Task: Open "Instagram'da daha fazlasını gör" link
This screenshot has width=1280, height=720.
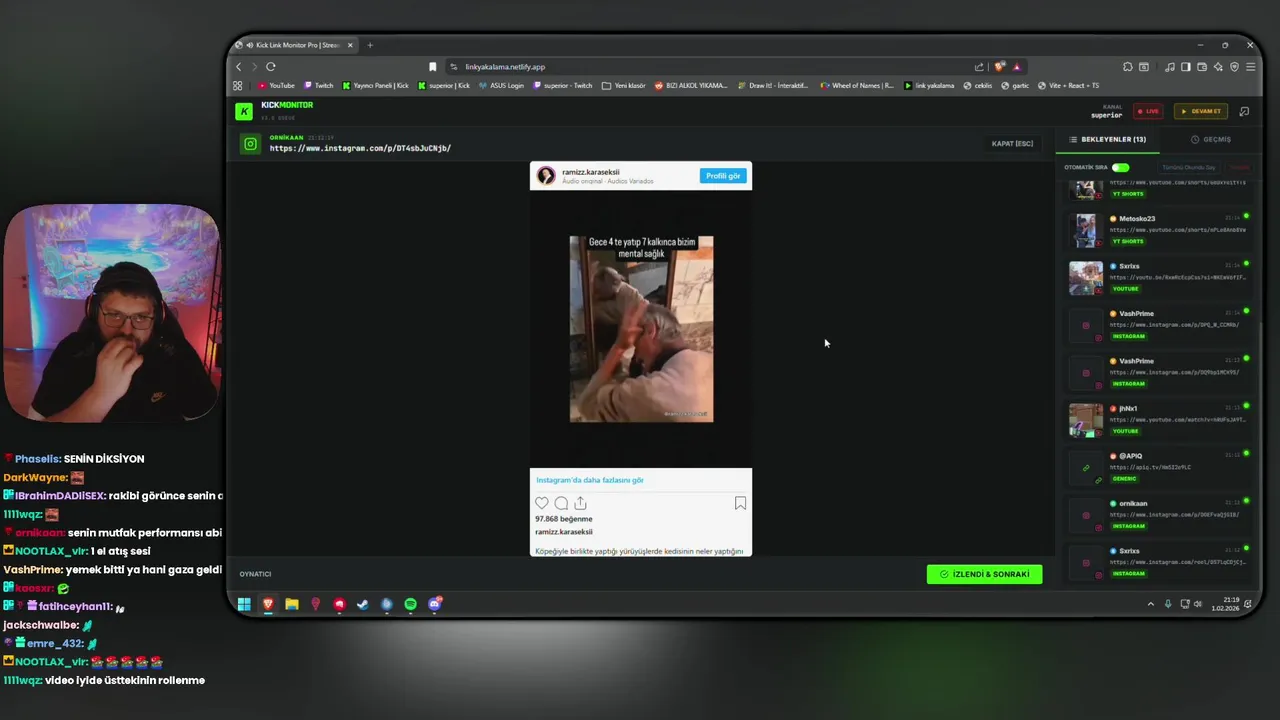Action: pos(590,480)
